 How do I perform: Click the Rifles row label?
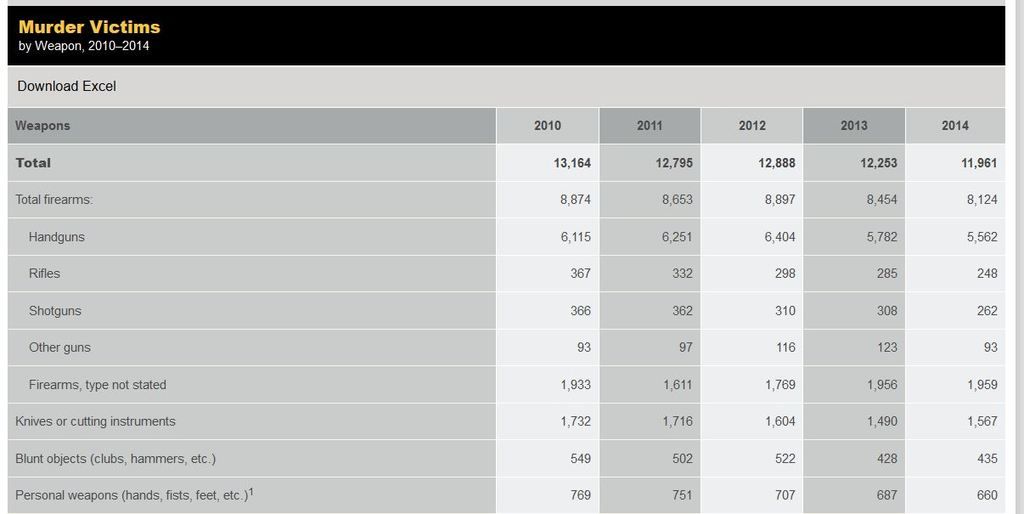[x=45, y=274]
